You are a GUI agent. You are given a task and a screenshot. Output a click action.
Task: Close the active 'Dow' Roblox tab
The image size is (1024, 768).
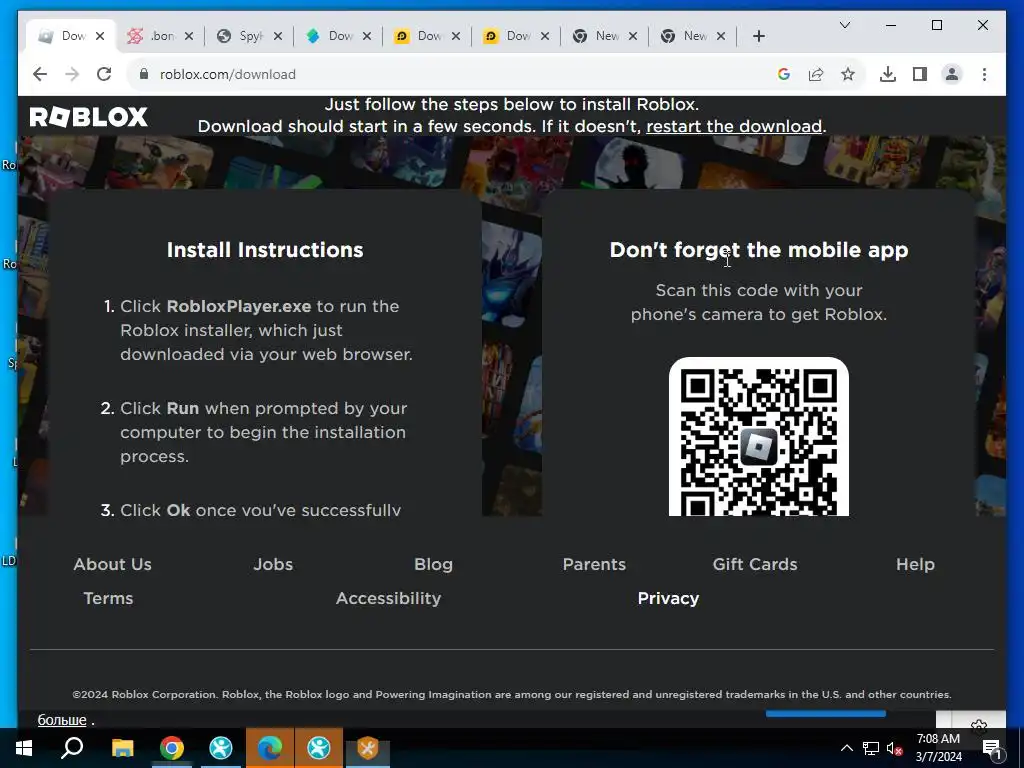[100, 37]
